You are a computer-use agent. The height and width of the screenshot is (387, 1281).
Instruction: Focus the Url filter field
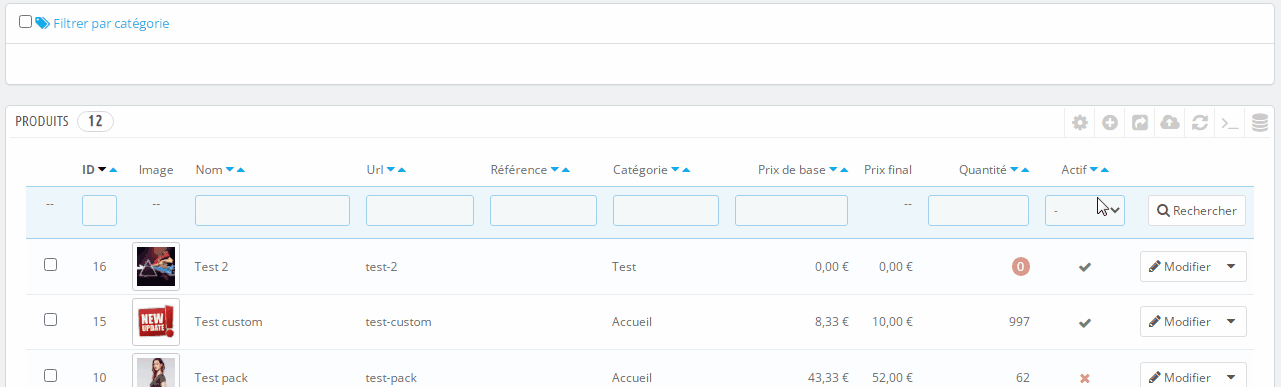click(420, 210)
